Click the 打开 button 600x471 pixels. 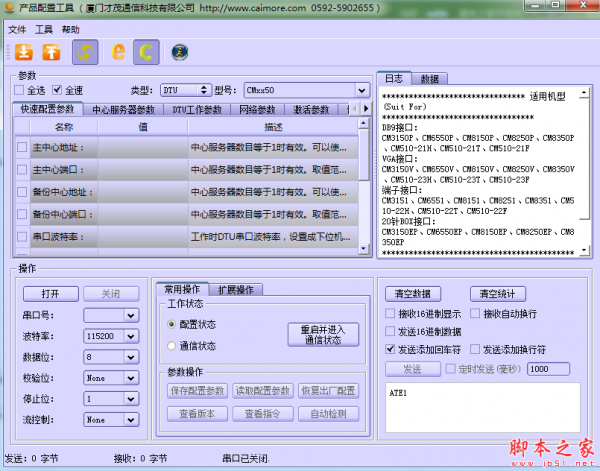click(51, 294)
